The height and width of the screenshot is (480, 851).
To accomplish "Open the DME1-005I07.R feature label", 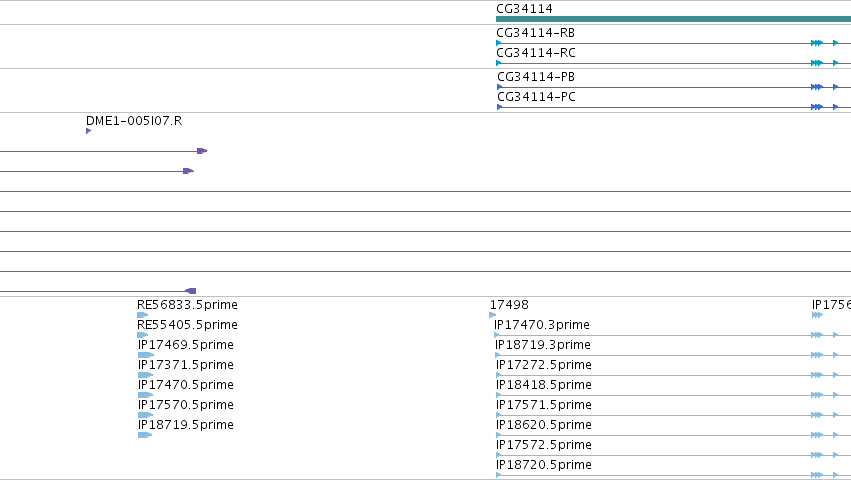I will pyautogui.click(x=134, y=121).
